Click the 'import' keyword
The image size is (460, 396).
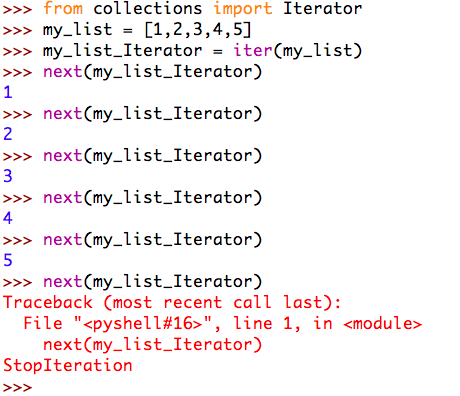243,9
